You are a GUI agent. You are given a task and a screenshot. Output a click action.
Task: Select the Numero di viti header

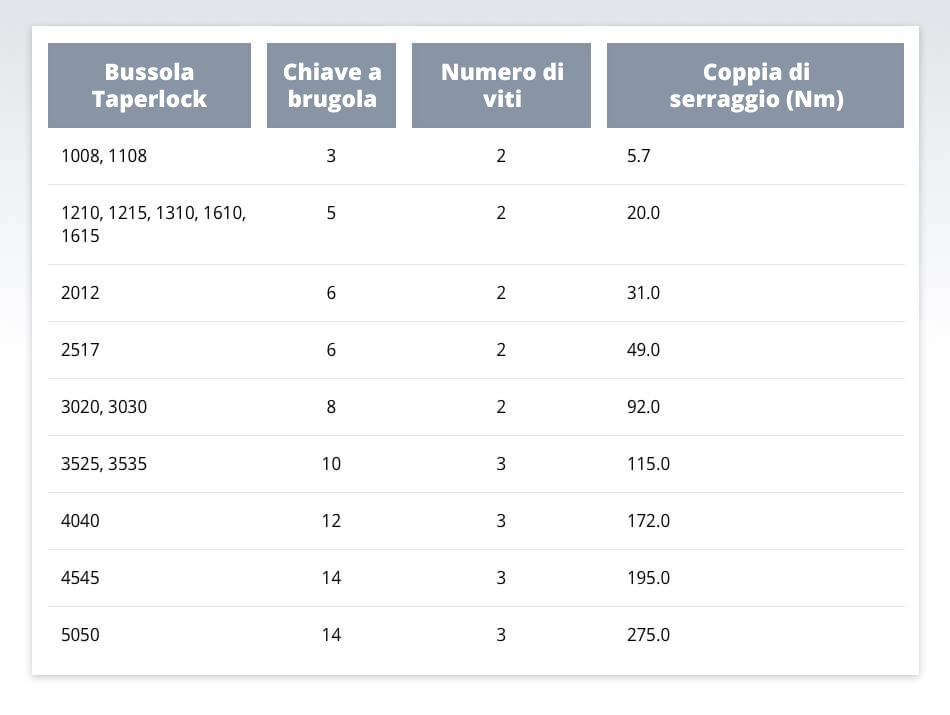coord(501,85)
